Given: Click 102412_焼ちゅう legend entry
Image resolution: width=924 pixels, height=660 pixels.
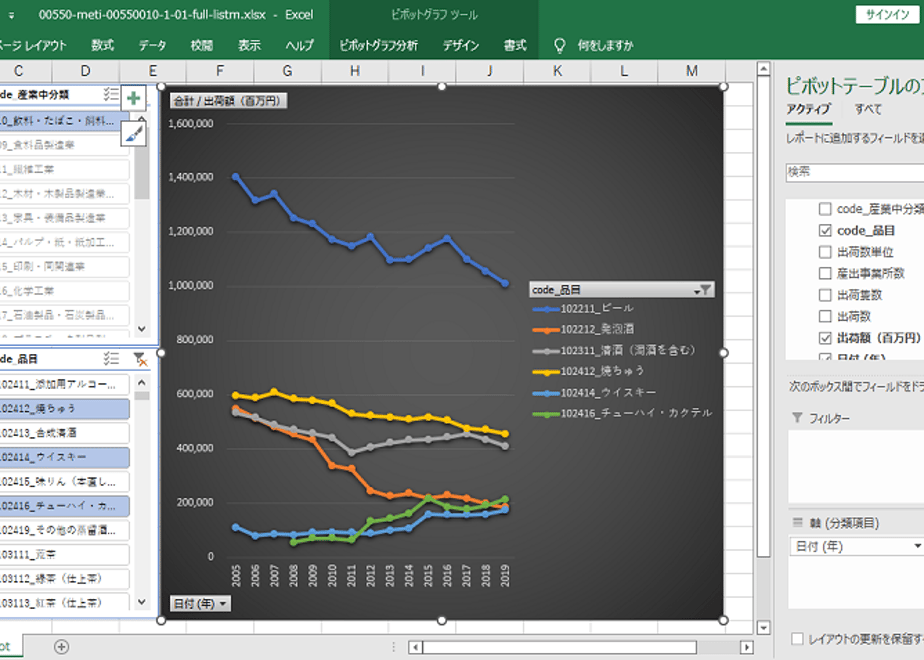Looking at the screenshot, I should point(588,371).
